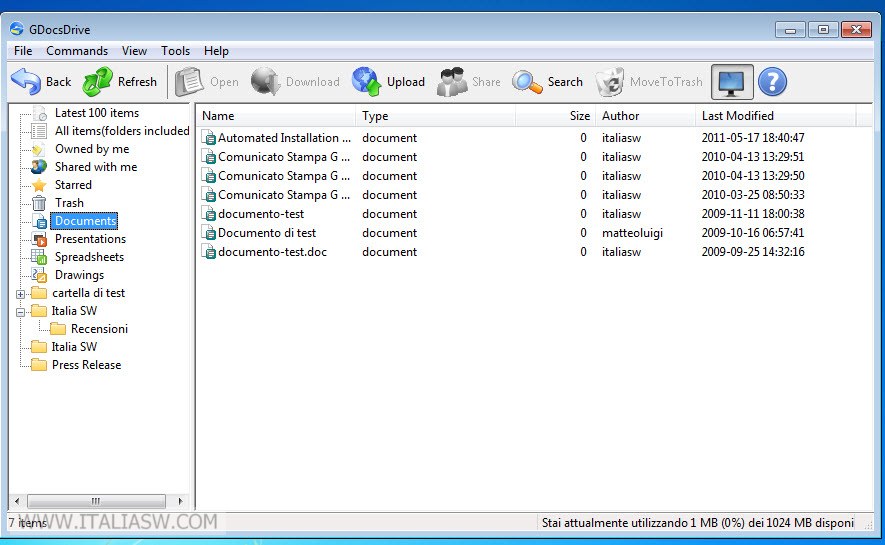
Task: Open the Commands menu
Action: 77,51
